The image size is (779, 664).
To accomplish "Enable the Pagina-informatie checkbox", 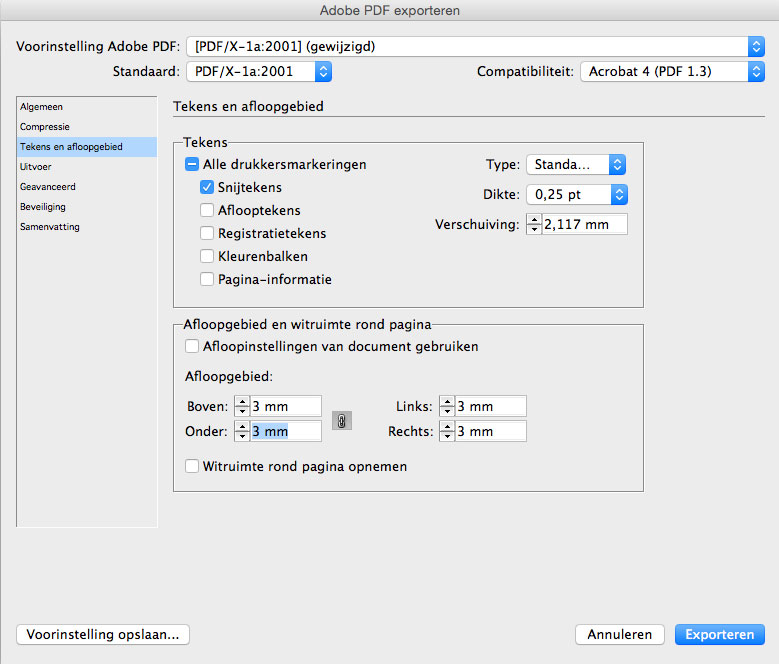I will click(207, 279).
